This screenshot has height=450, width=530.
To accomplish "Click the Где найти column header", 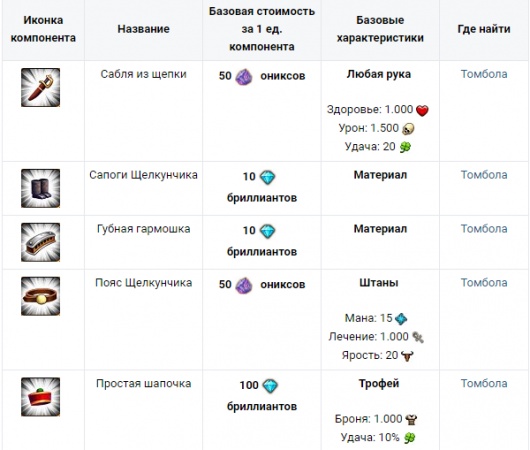I will [484, 29].
